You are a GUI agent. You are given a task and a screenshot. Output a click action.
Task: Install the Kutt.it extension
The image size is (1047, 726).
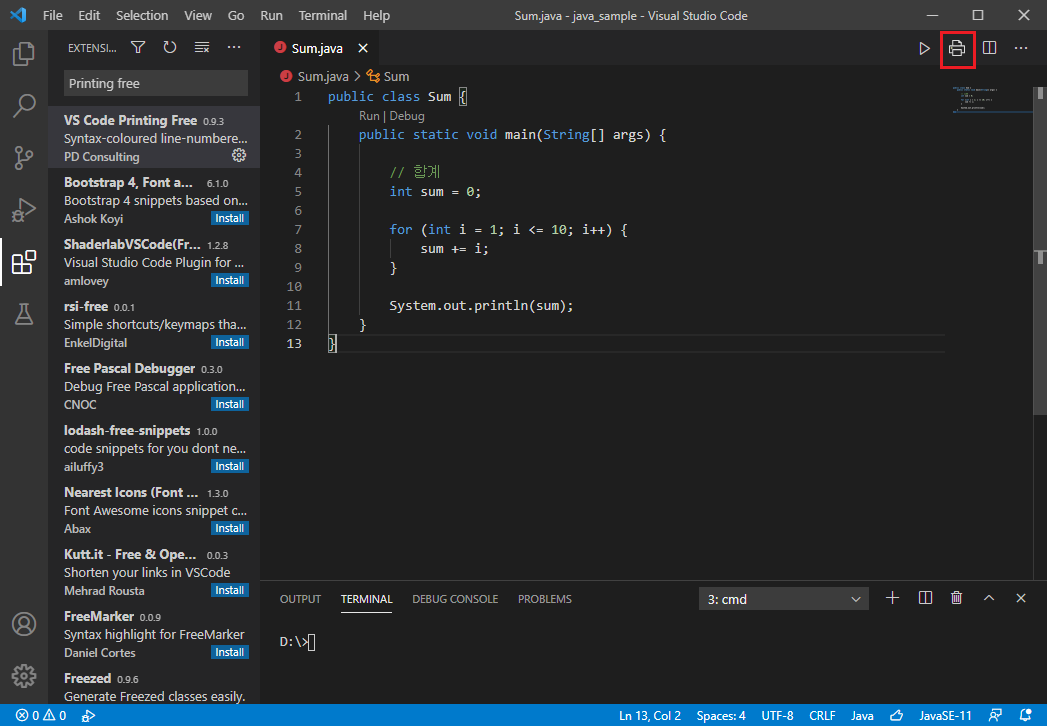(230, 590)
